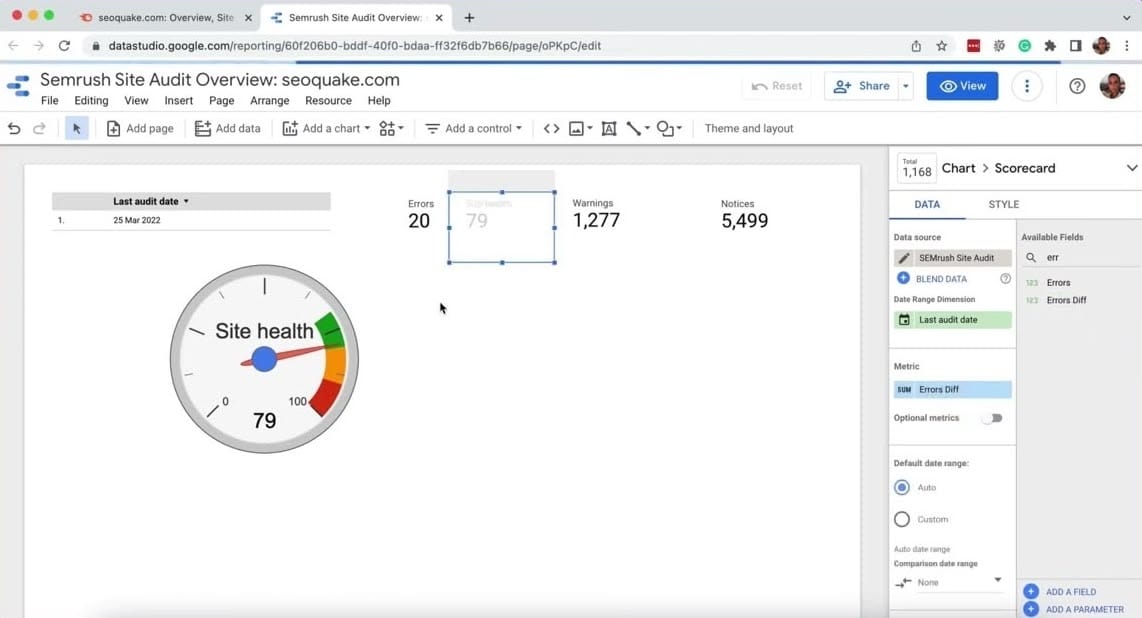
Task: Open the Add a control dropdown
Action: [473, 129]
